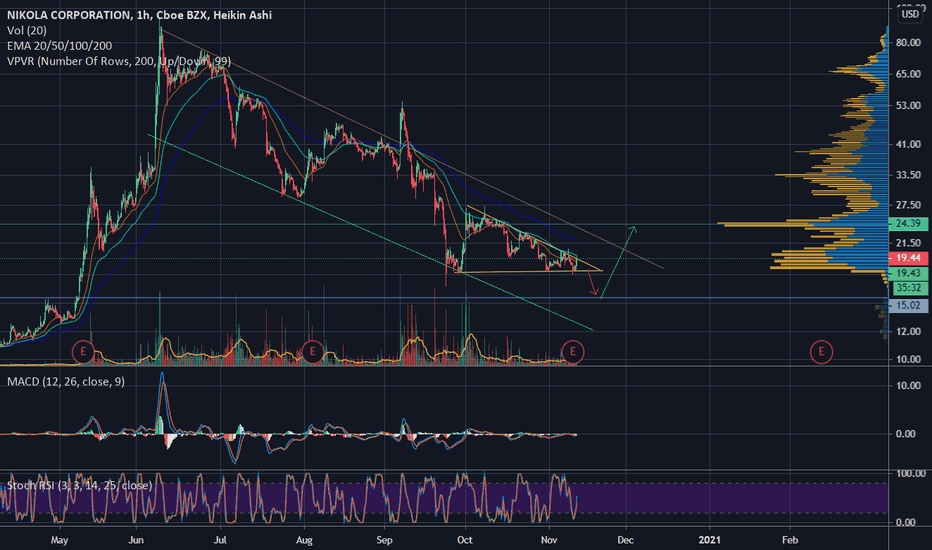The image size is (932, 550).
Task: Select the Stoch RSI indicator legend
Action: click(x=80, y=485)
